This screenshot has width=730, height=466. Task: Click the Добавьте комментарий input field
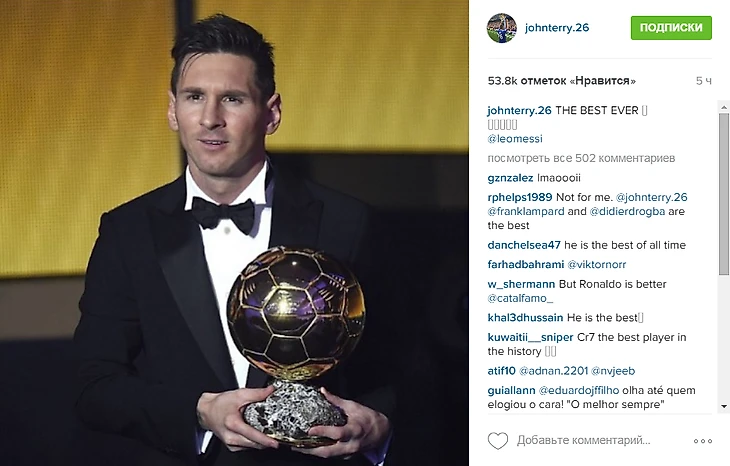601,440
